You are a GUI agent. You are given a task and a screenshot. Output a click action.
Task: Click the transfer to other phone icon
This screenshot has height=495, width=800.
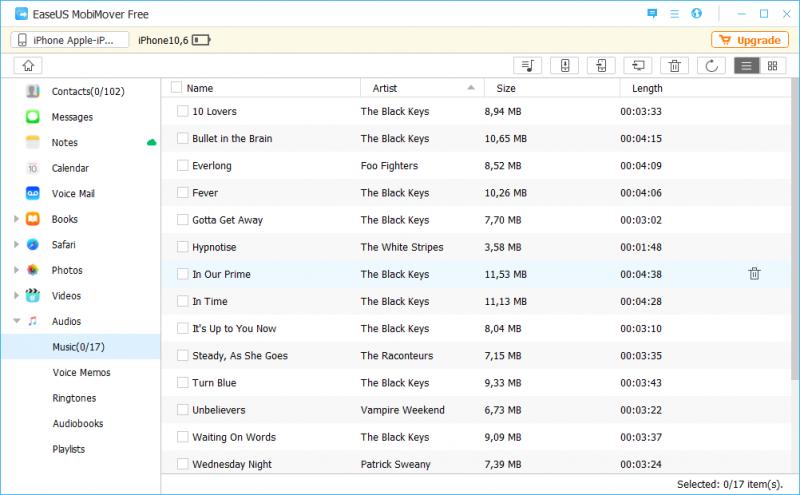click(602, 65)
